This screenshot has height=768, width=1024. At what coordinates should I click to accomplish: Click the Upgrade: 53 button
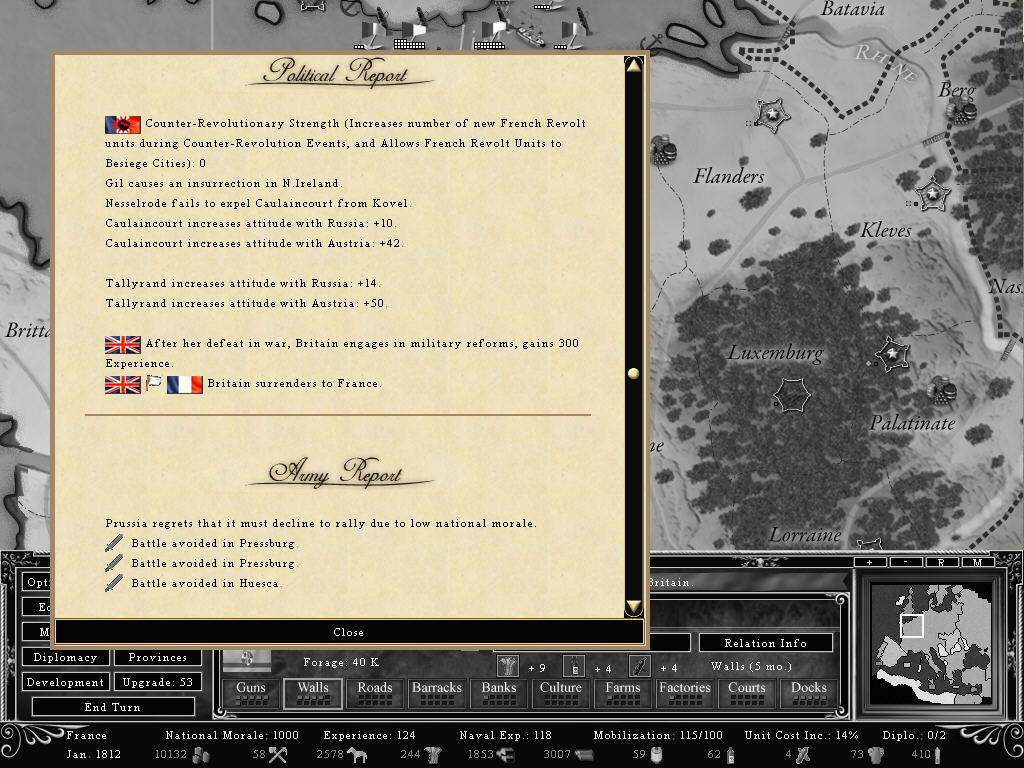coord(157,682)
